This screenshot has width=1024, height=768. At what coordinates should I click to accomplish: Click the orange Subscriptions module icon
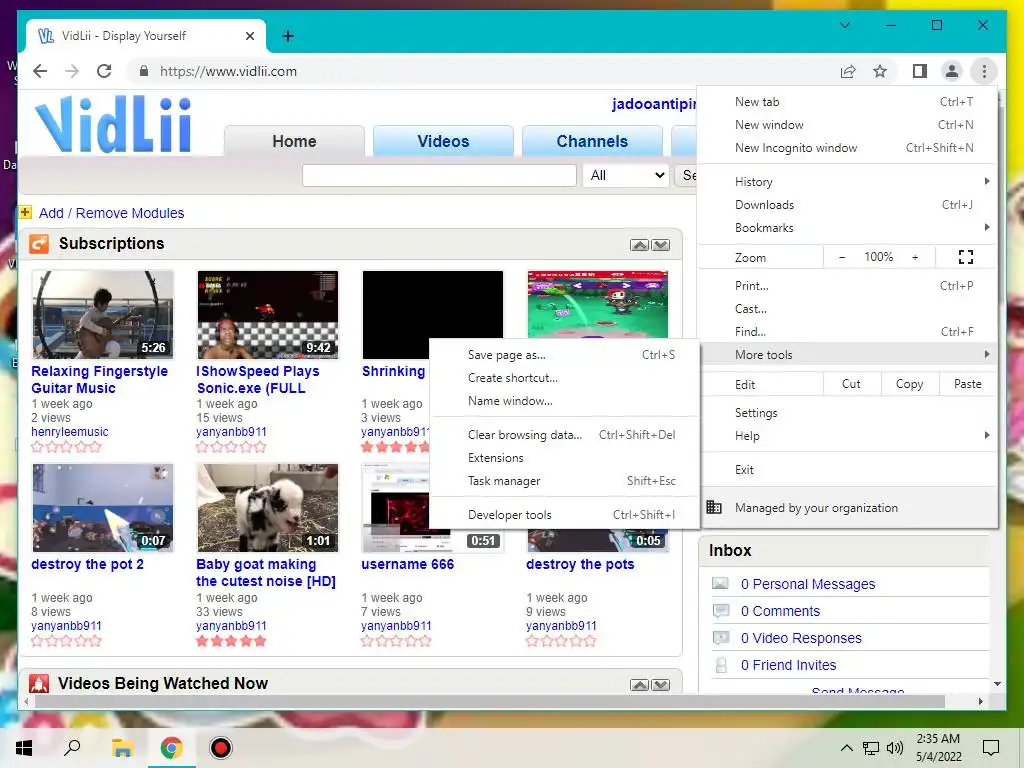39,244
